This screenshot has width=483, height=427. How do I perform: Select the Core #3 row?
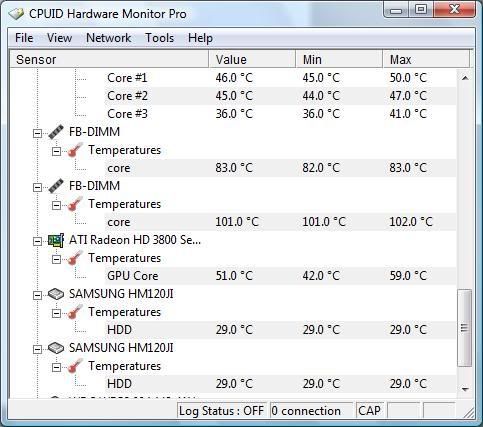pyautogui.click(x=280, y=114)
